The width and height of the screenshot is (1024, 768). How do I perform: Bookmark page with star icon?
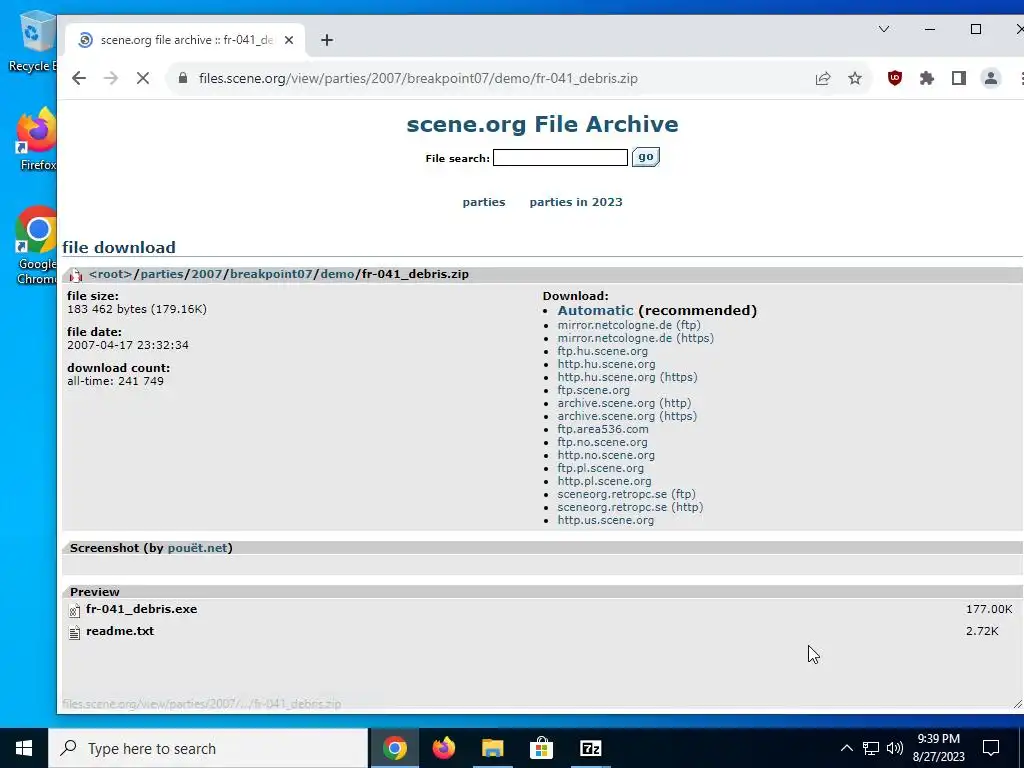[x=855, y=78]
